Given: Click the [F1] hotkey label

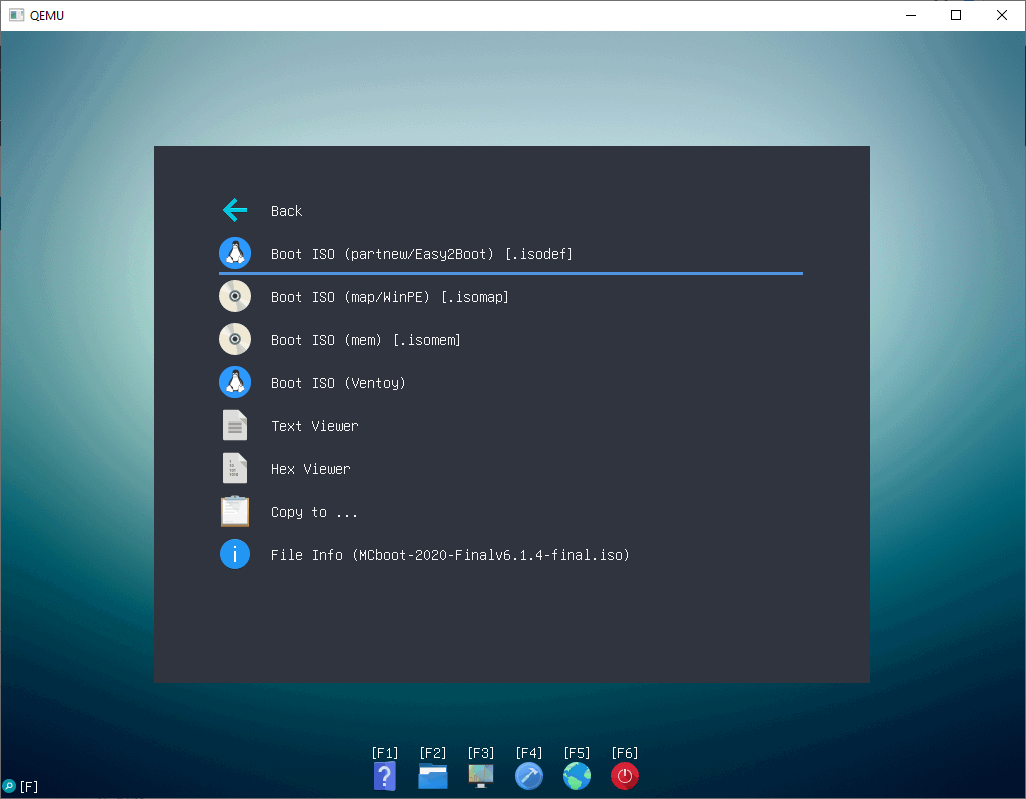Looking at the screenshot, I should [x=385, y=753].
